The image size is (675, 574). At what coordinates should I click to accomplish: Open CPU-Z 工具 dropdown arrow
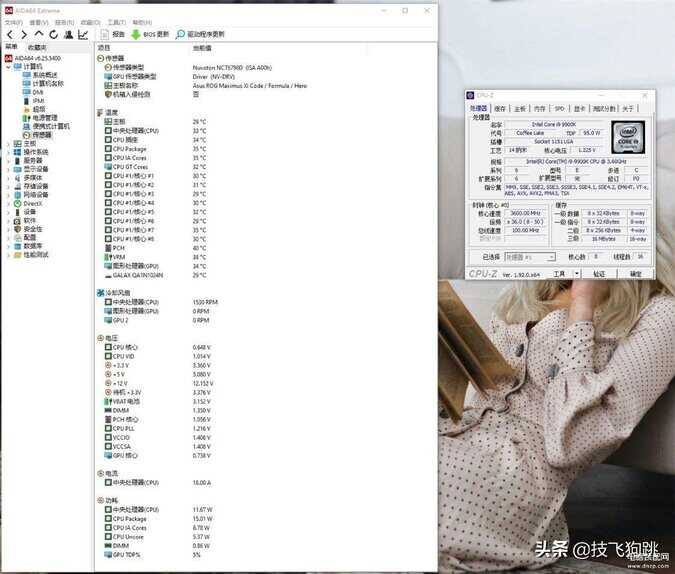click(576, 273)
